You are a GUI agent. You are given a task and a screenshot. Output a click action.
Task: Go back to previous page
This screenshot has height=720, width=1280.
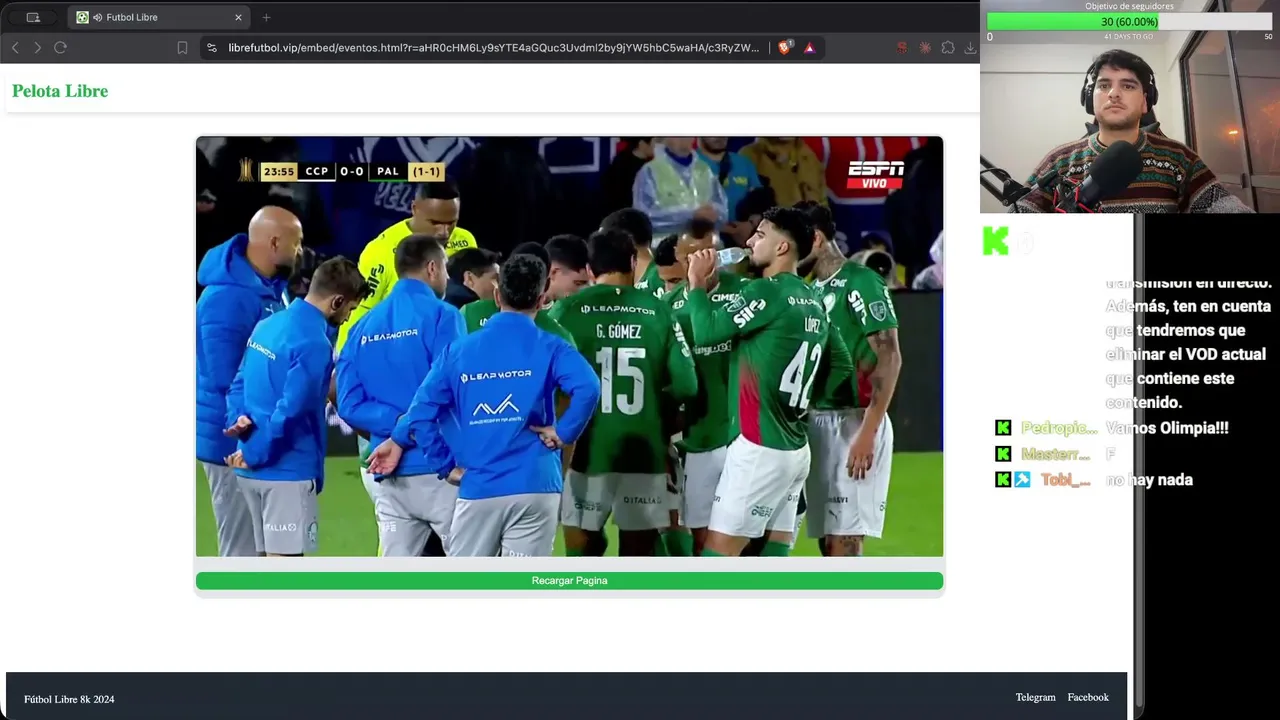pos(15,47)
